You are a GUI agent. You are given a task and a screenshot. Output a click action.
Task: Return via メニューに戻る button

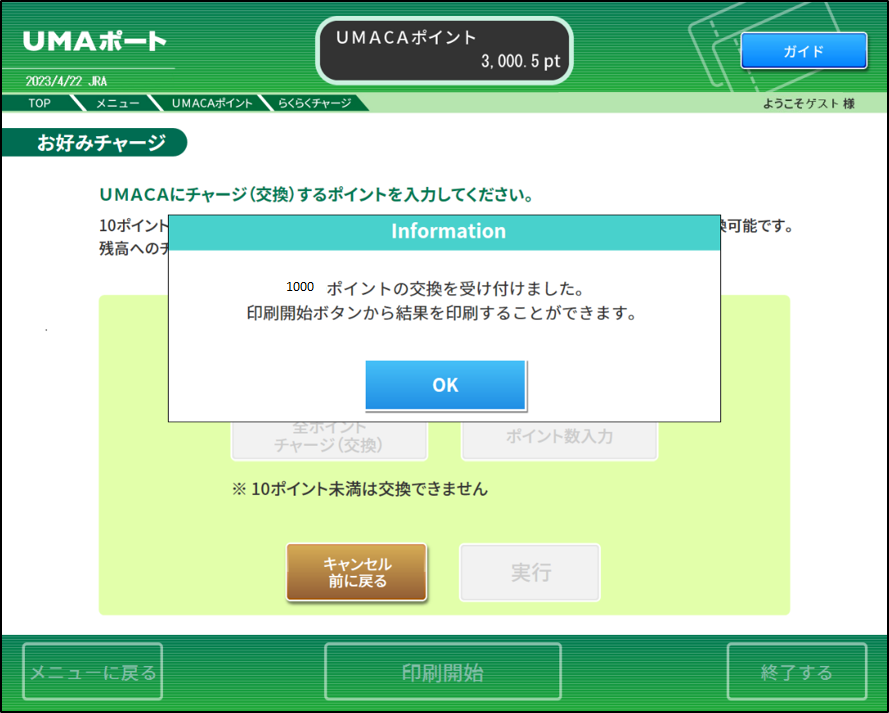pos(92,672)
